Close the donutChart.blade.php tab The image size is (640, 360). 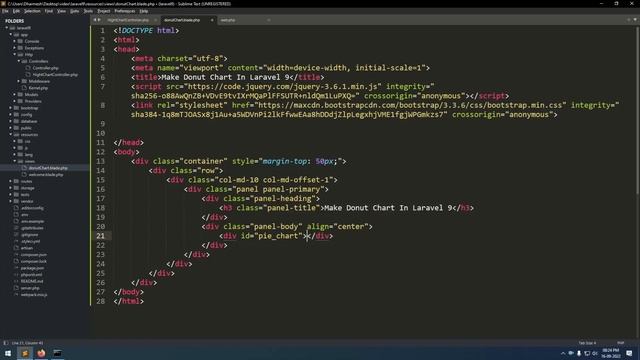212,20
